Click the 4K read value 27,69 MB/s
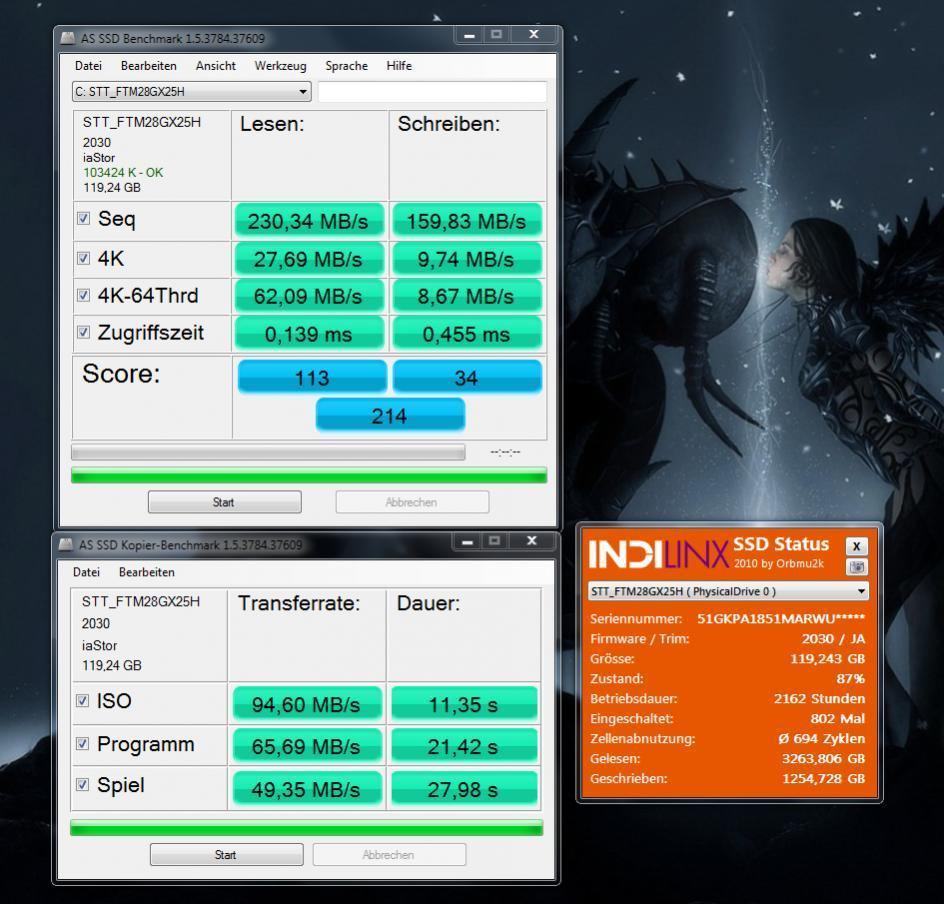Screen dimensions: 944x904 tap(308, 259)
